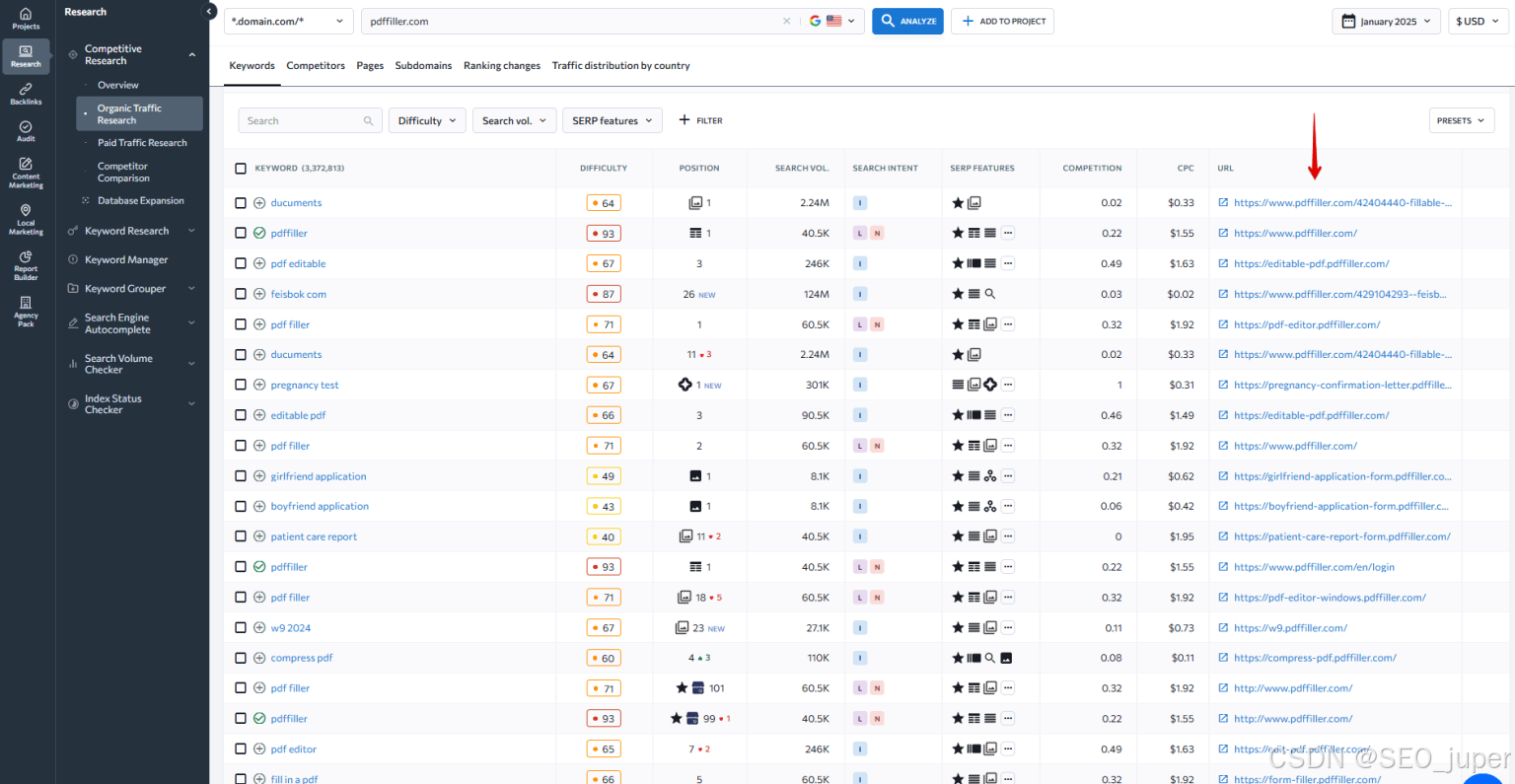1515x784 pixels.
Task: Click plus icon next to feisbok com
Action: [x=259, y=294]
